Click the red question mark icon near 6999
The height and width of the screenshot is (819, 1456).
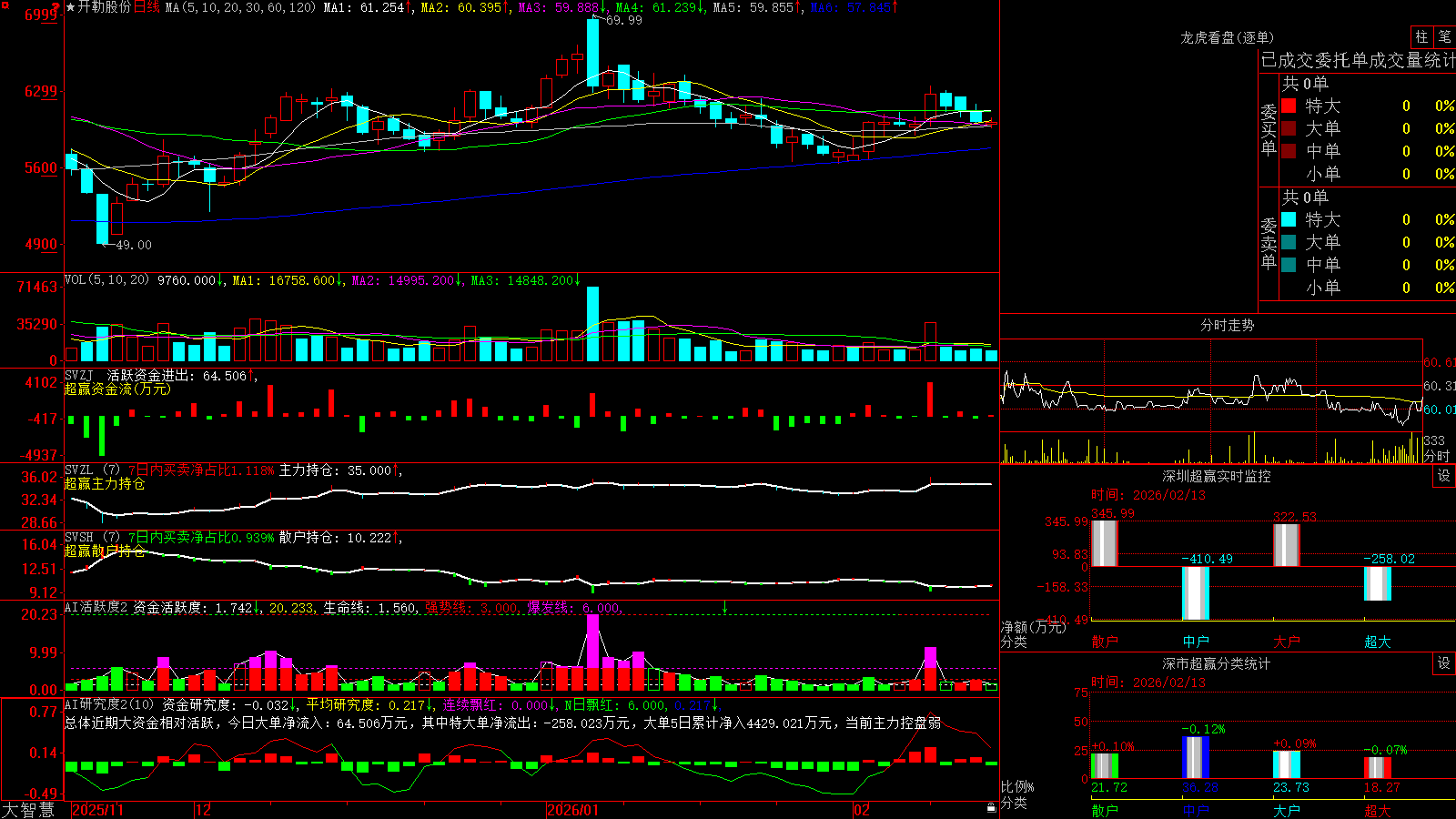tap(56, 7)
